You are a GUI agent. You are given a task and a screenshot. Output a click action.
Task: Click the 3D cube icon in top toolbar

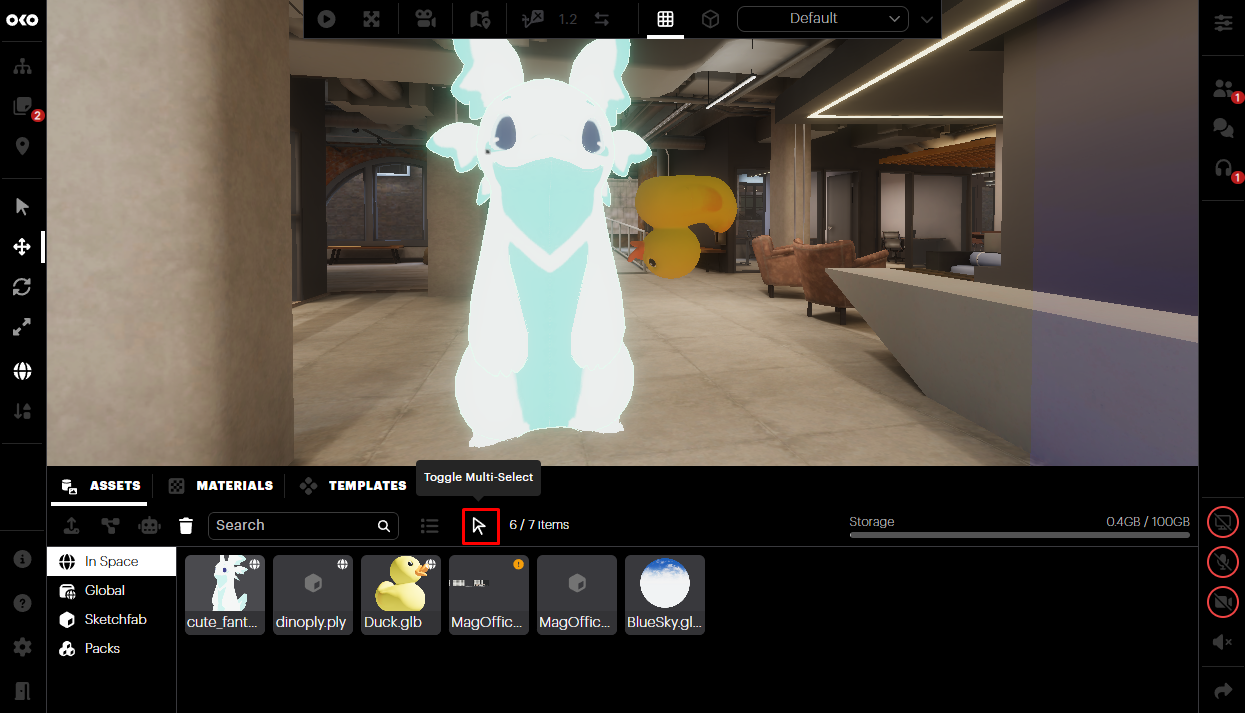click(x=710, y=18)
